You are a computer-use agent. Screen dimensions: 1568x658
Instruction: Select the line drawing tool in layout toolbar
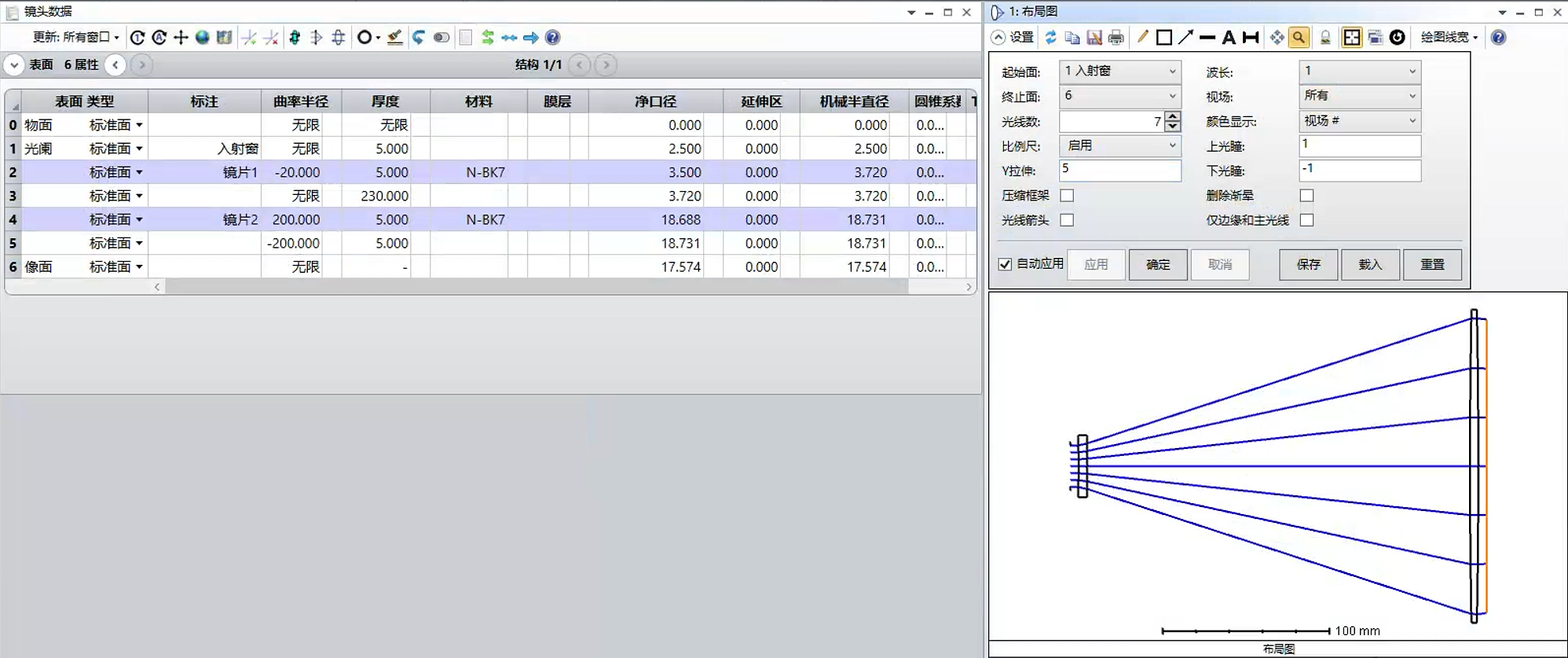[1208, 37]
